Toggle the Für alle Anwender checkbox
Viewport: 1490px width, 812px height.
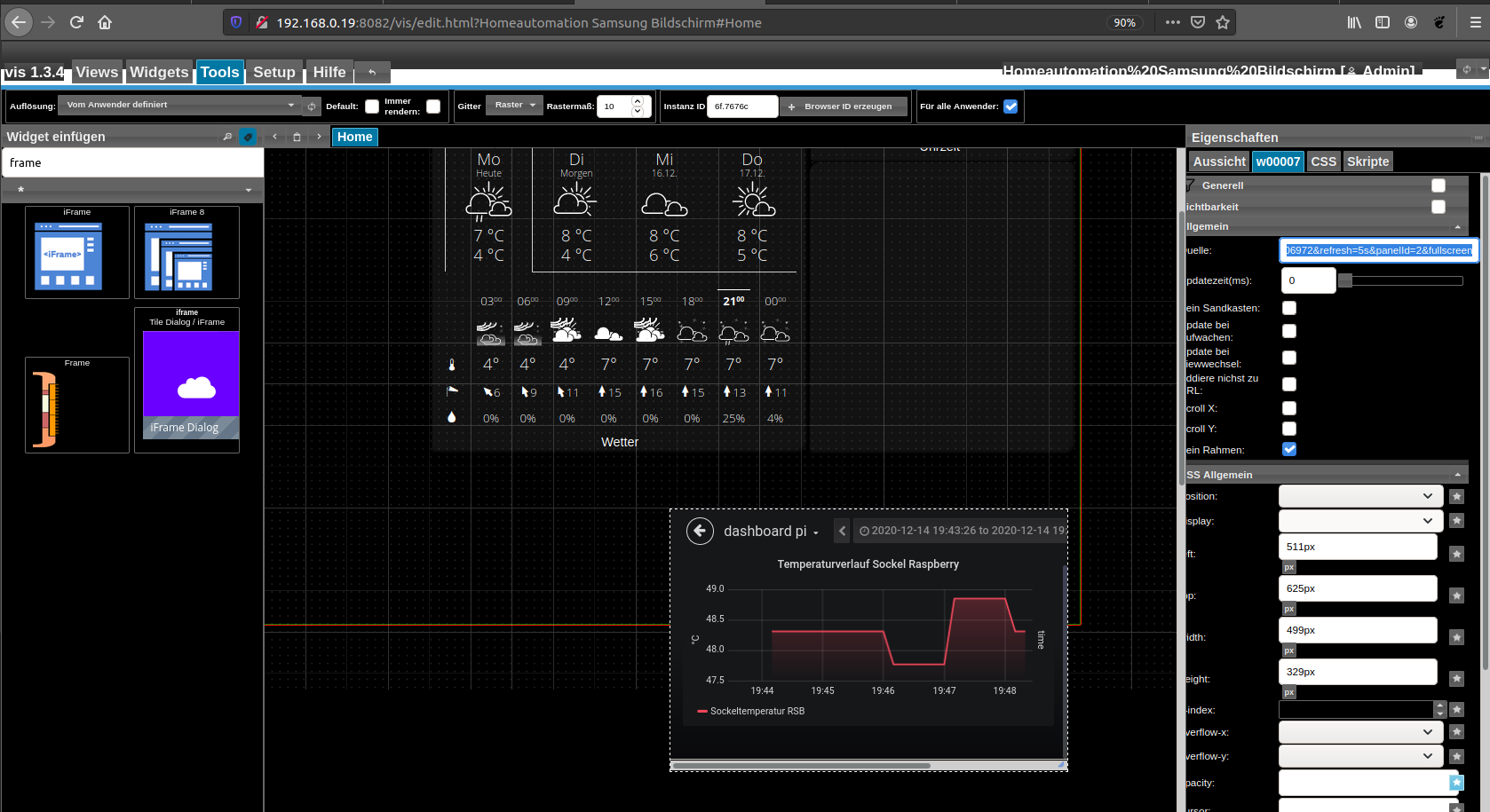tap(1011, 106)
